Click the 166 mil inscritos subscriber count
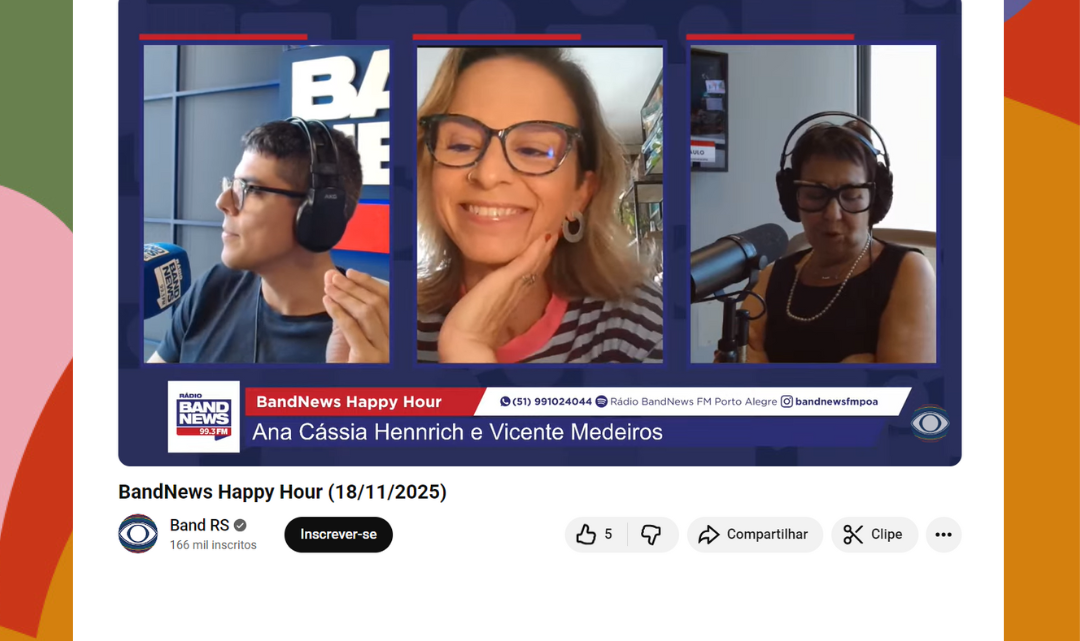Screen dimensions: 1080x641 [212, 544]
